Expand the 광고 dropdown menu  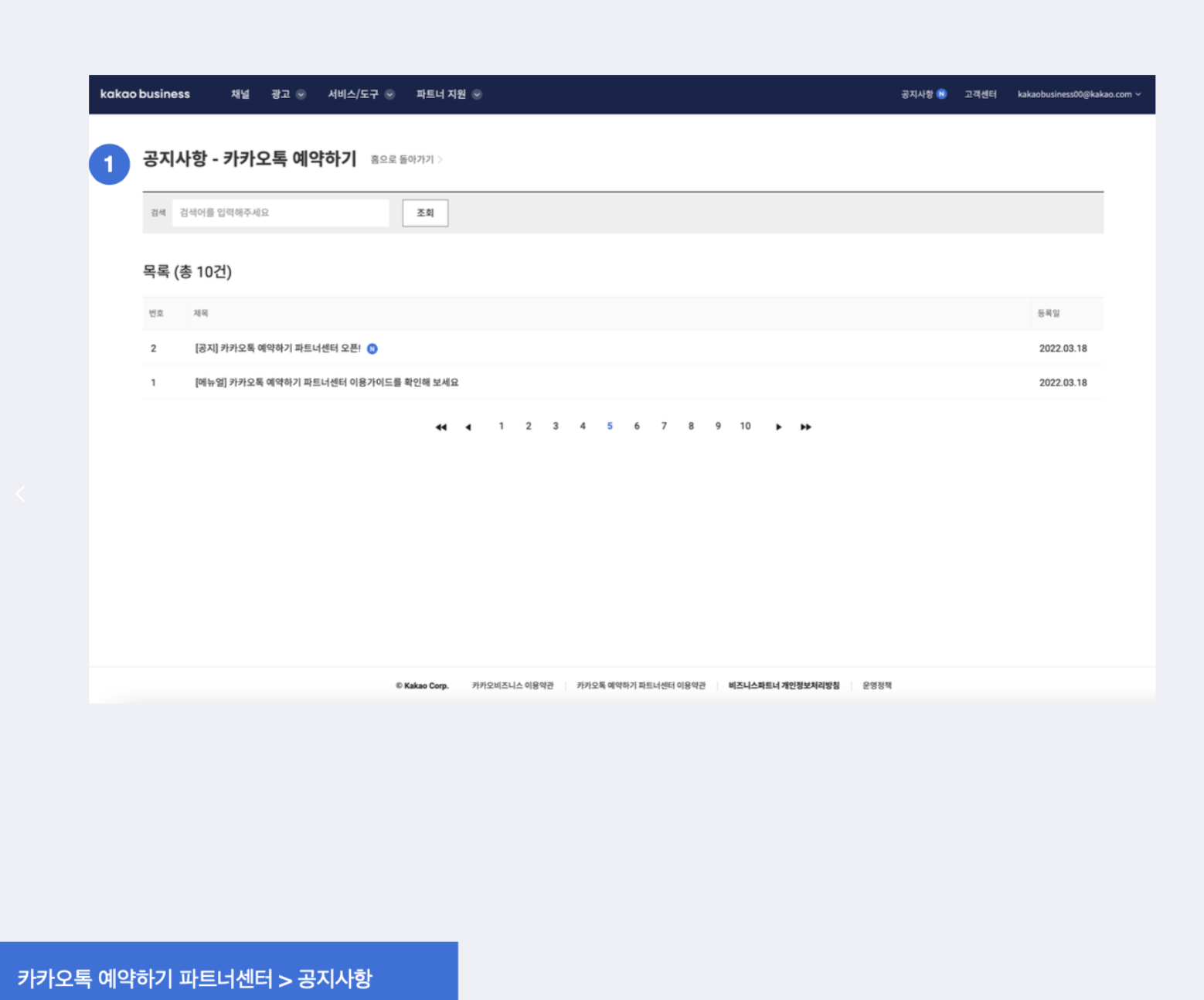[x=287, y=94]
